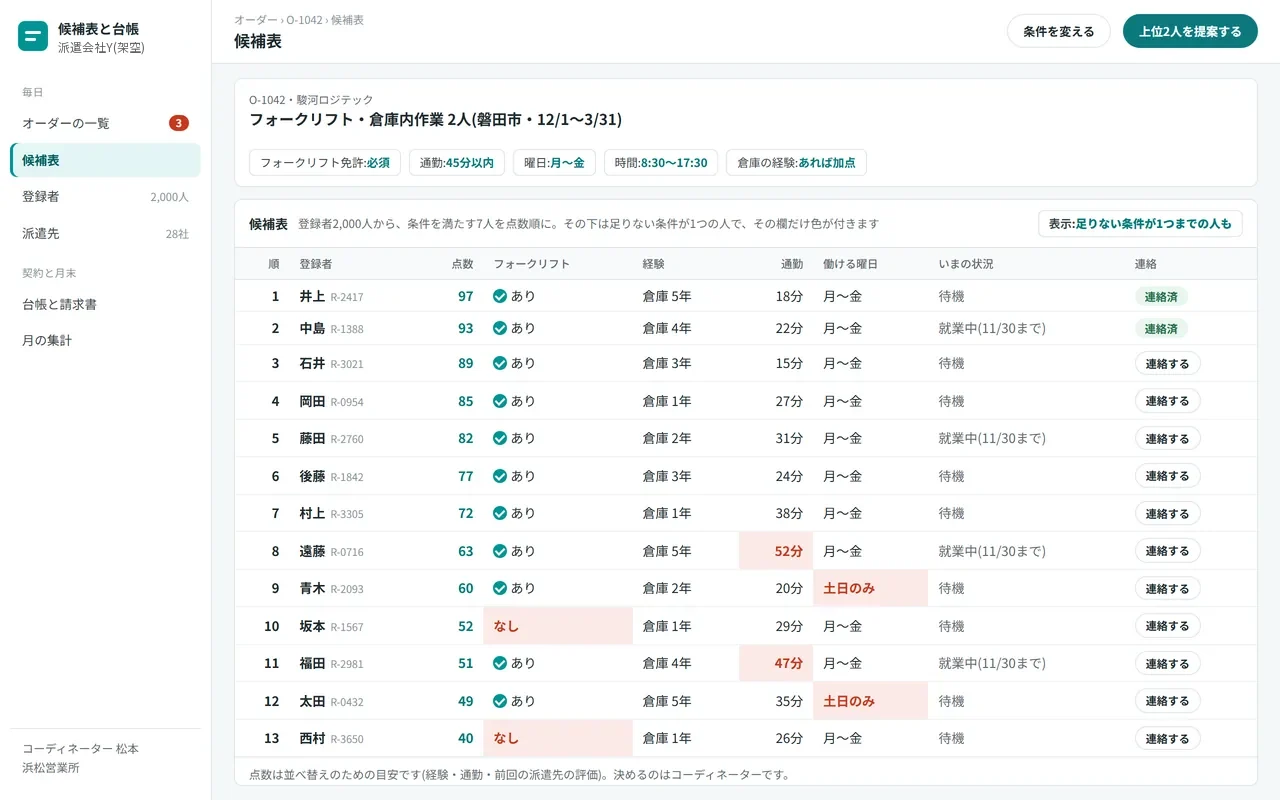Click 連絡する for 岡田

click(x=1167, y=401)
